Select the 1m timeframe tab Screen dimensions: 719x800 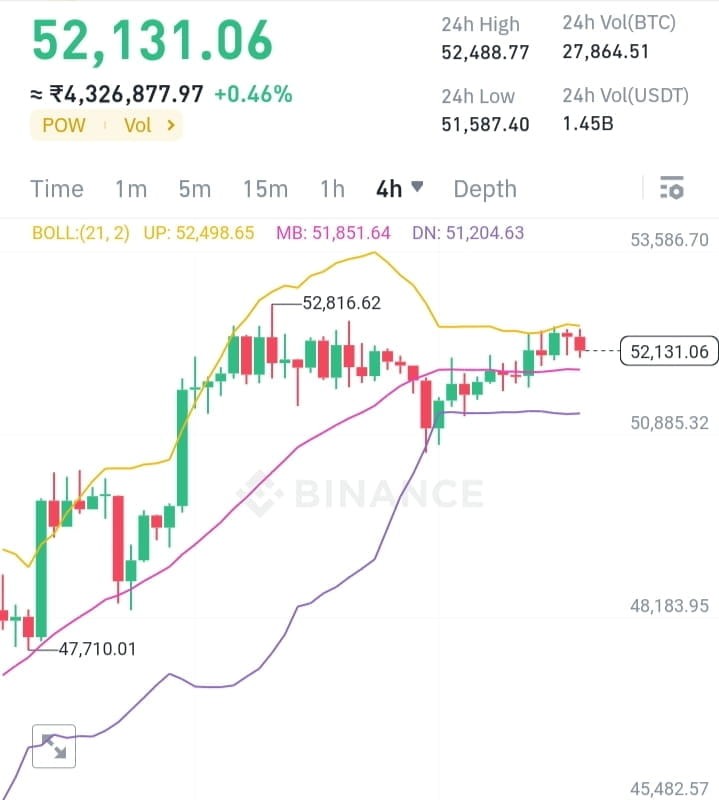pyautogui.click(x=131, y=189)
